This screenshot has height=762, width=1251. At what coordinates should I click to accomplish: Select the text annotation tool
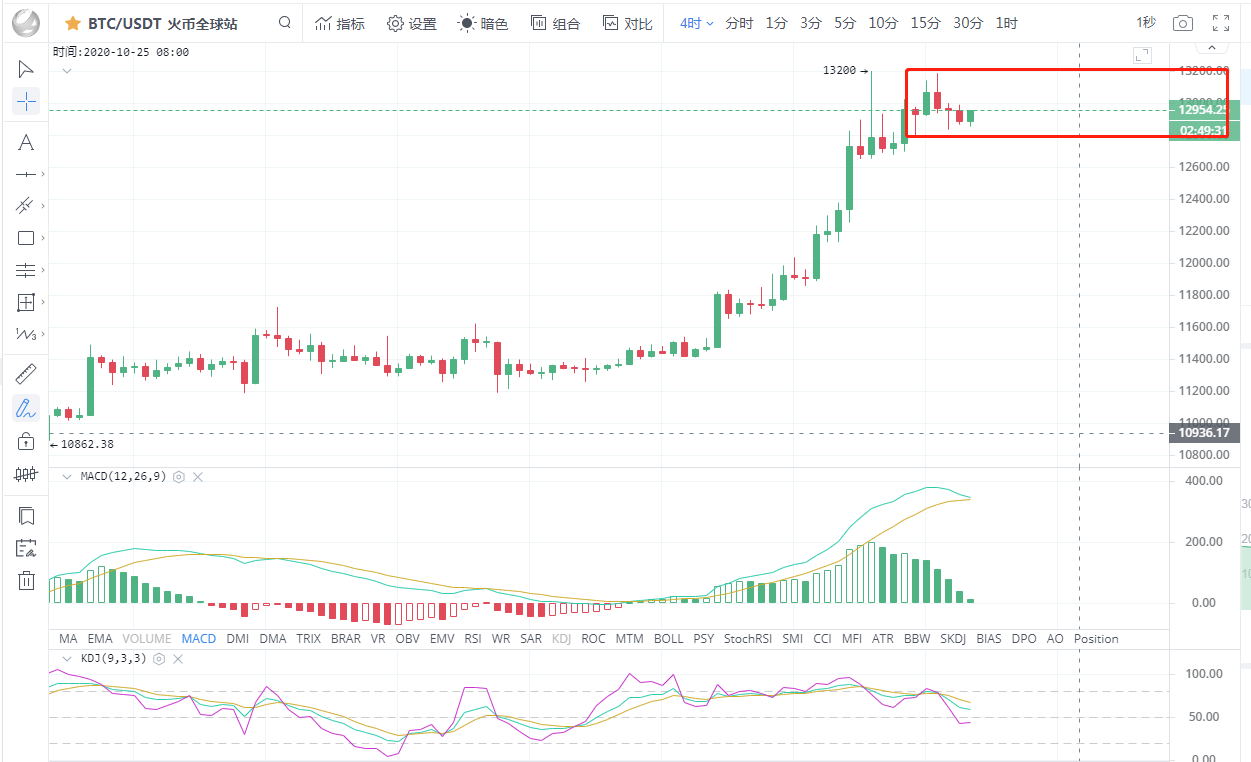click(26, 143)
